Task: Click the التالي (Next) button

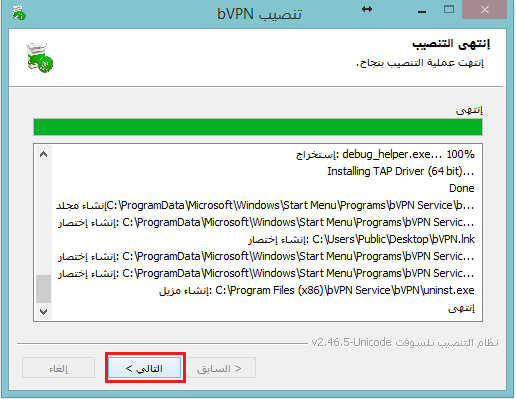Action: click(x=145, y=368)
